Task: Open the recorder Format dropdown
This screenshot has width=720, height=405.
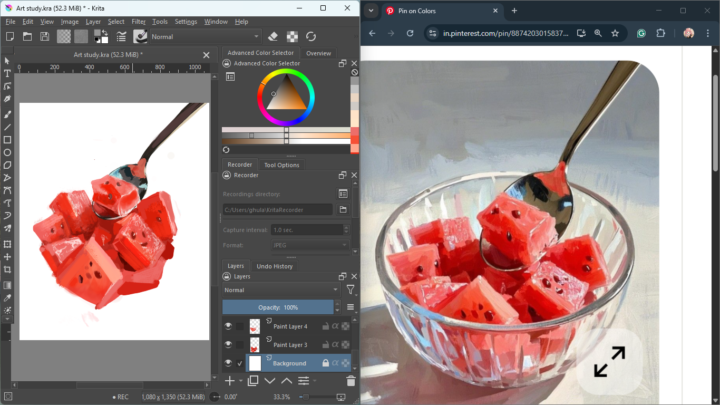Action: coord(298,245)
